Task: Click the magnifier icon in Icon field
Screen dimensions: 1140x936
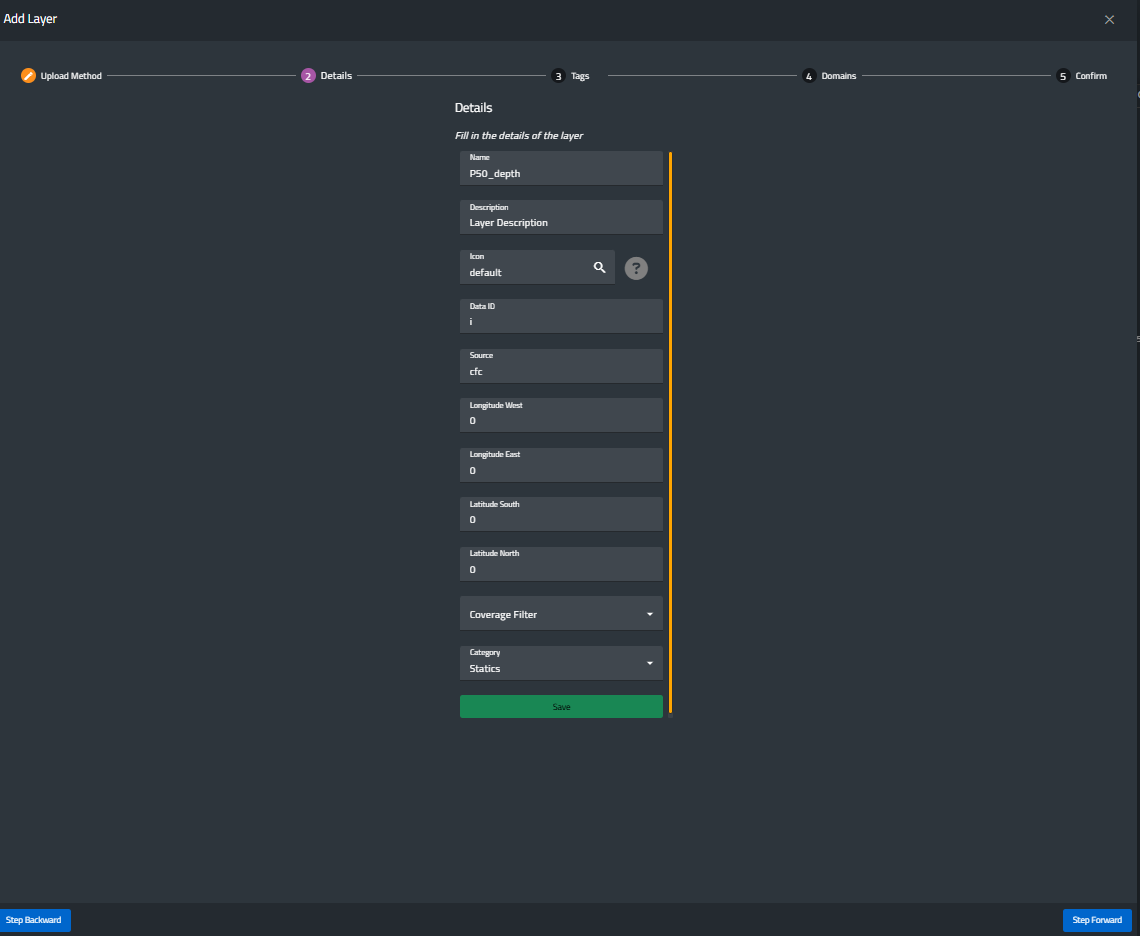Action: [x=600, y=267]
